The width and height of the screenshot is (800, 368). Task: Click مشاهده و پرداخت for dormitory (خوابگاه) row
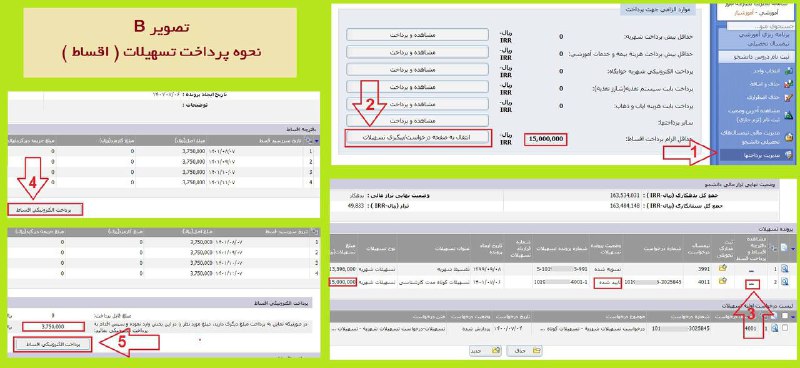417,69
